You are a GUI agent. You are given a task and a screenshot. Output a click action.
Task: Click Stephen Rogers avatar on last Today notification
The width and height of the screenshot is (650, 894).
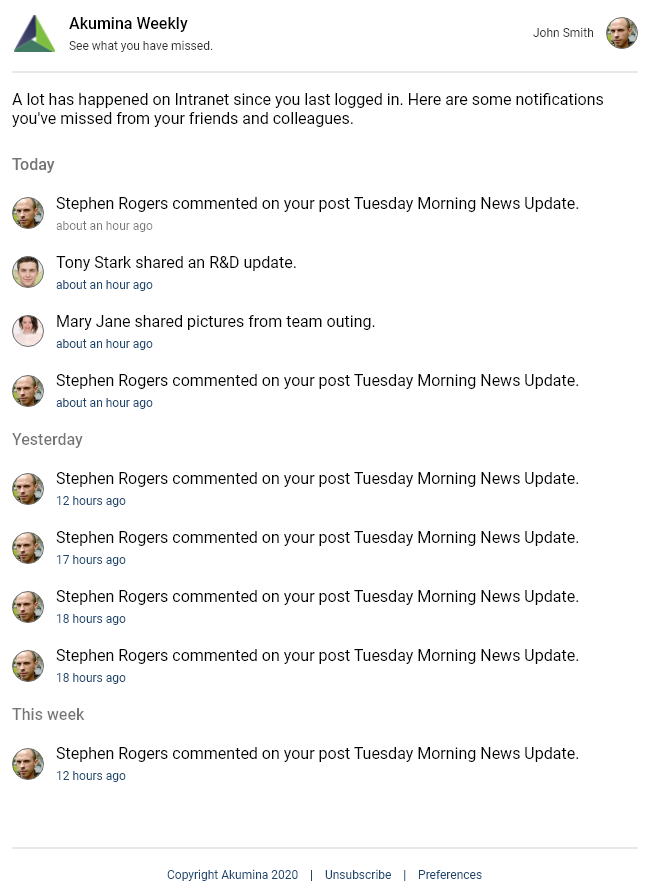[28, 390]
